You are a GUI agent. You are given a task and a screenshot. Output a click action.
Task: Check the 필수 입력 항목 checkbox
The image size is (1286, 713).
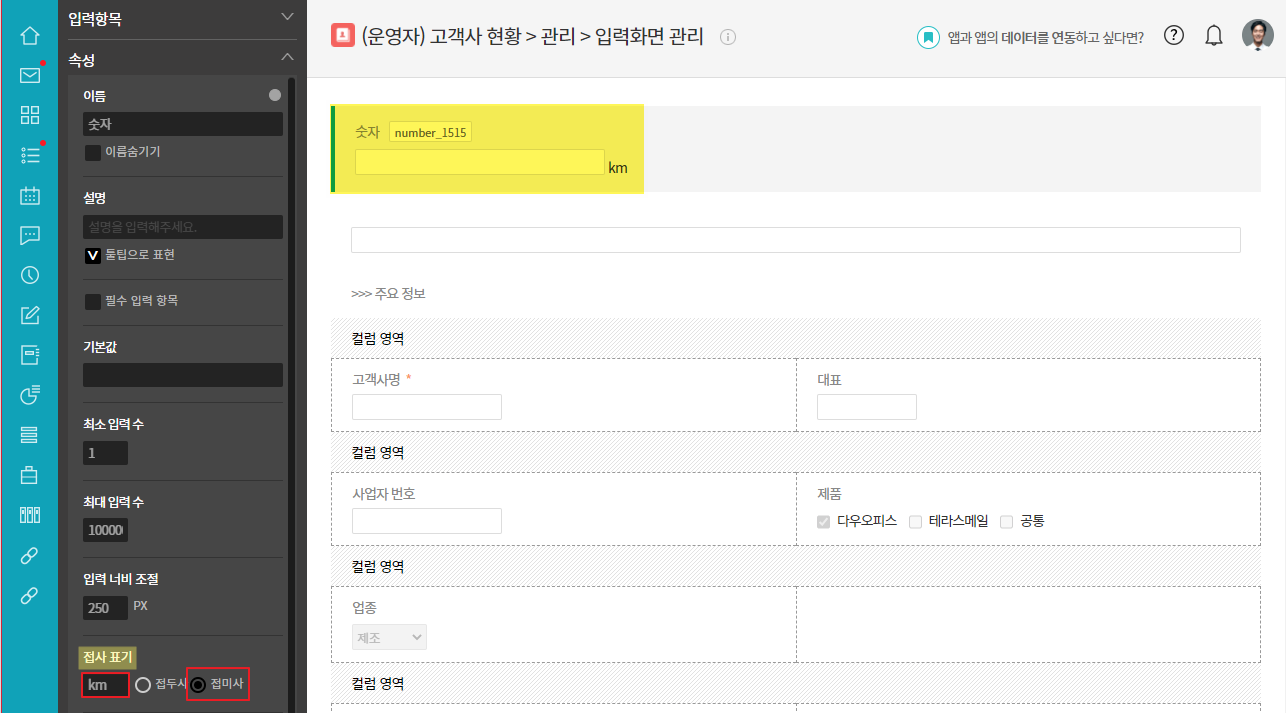click(93, 301)
